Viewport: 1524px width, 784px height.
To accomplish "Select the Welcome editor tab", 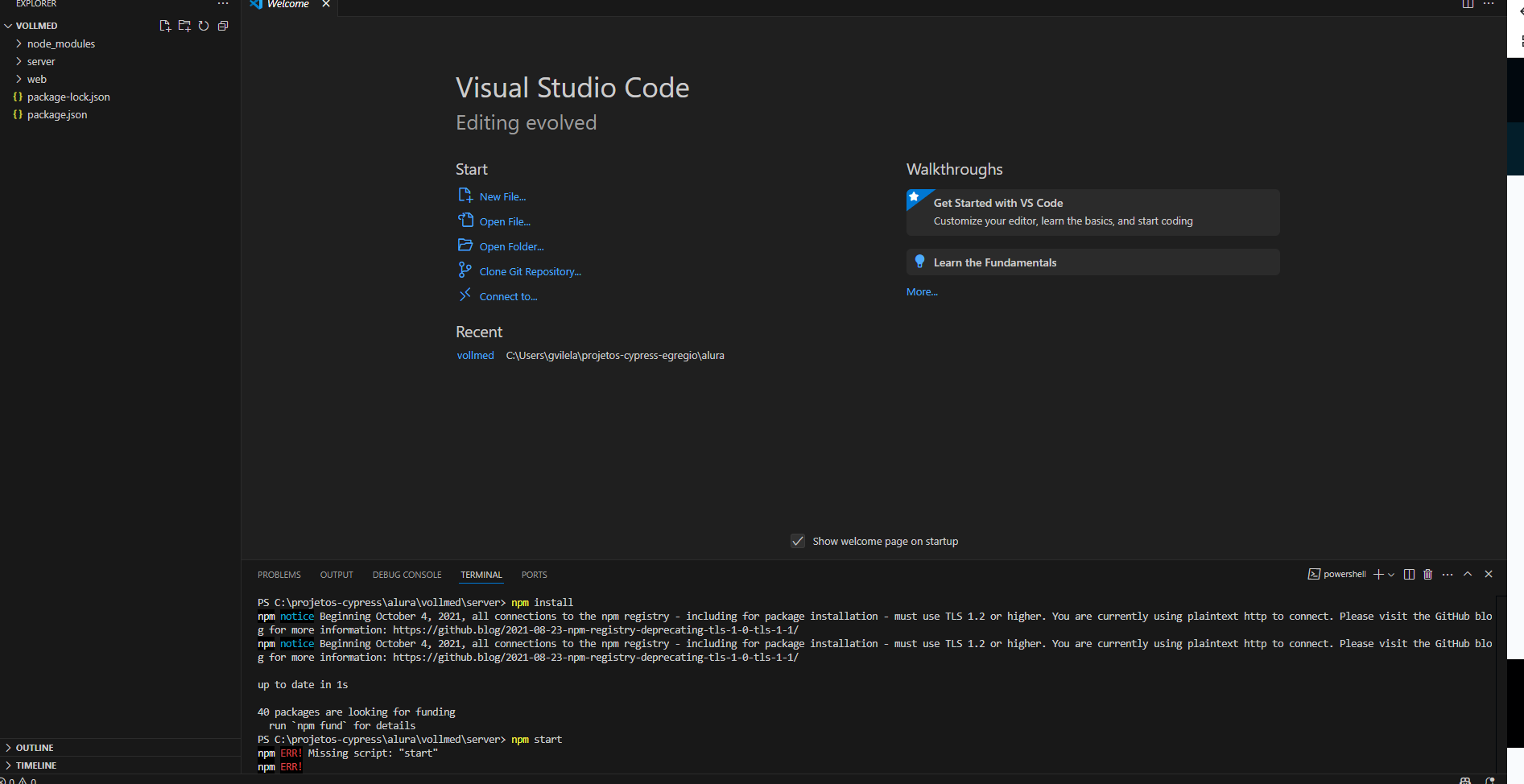I will [x=288, y=4].
